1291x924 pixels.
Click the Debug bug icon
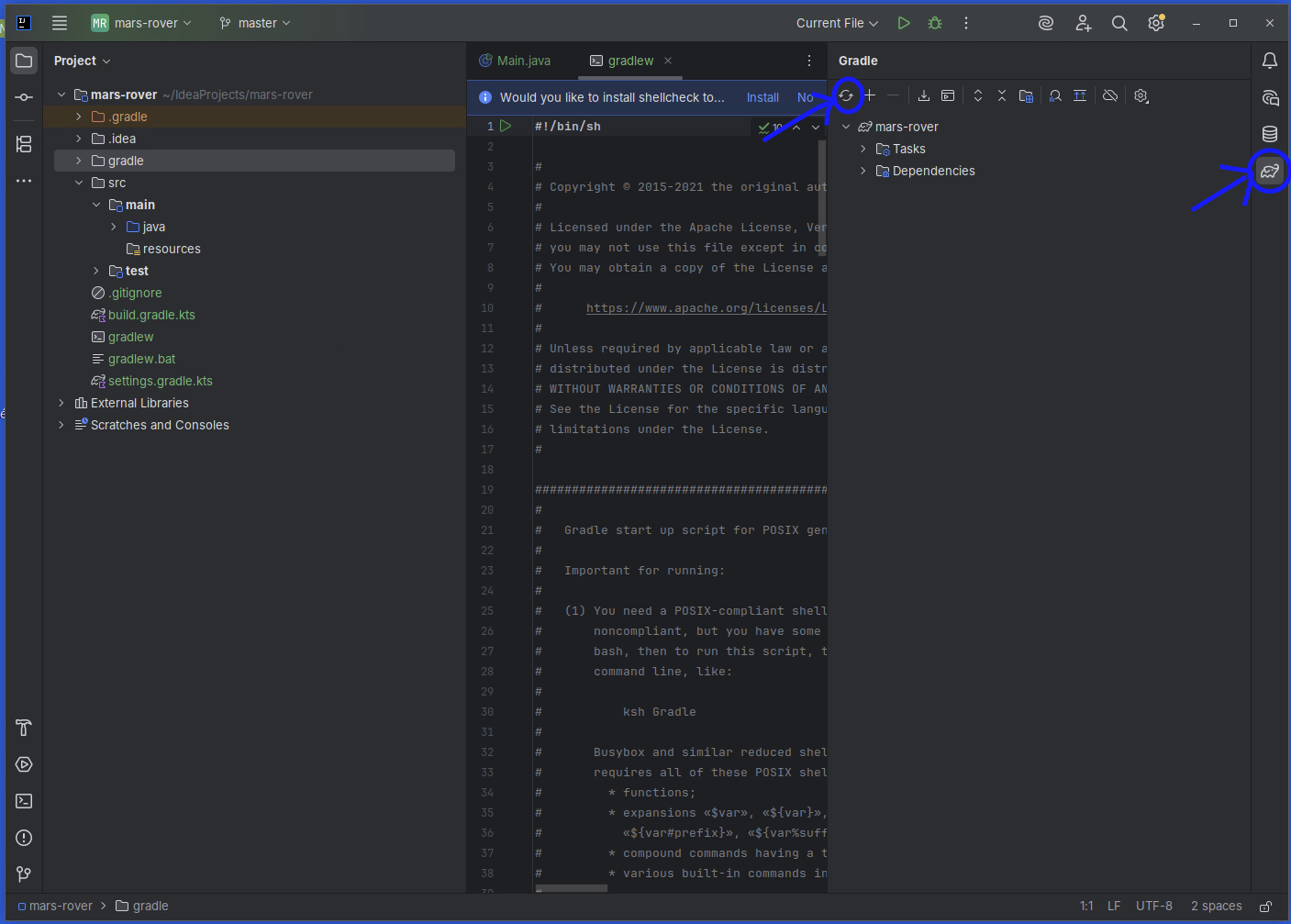(935, 23)
